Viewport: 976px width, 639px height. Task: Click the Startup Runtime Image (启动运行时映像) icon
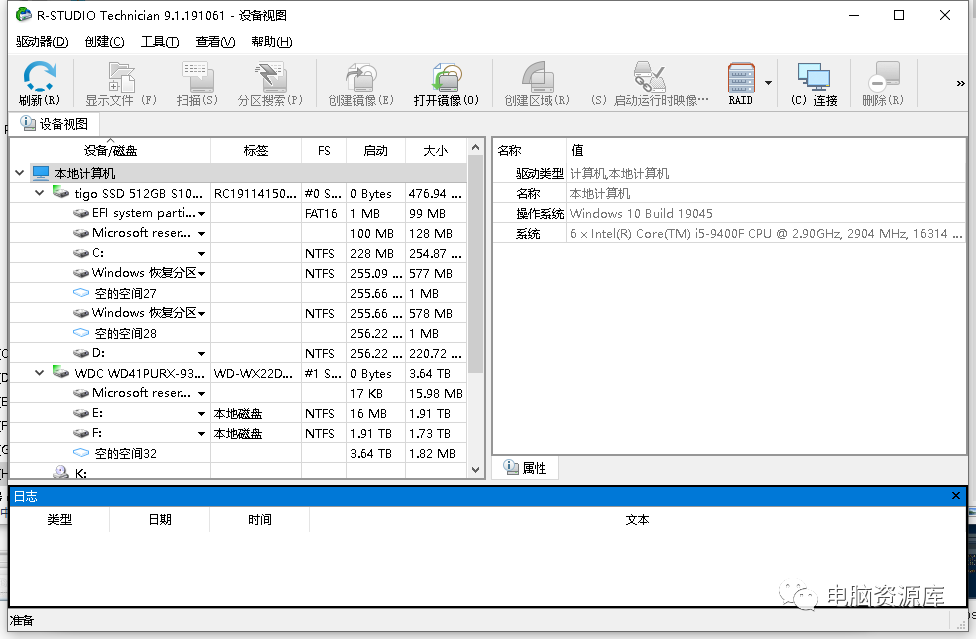tap(650, 77)
